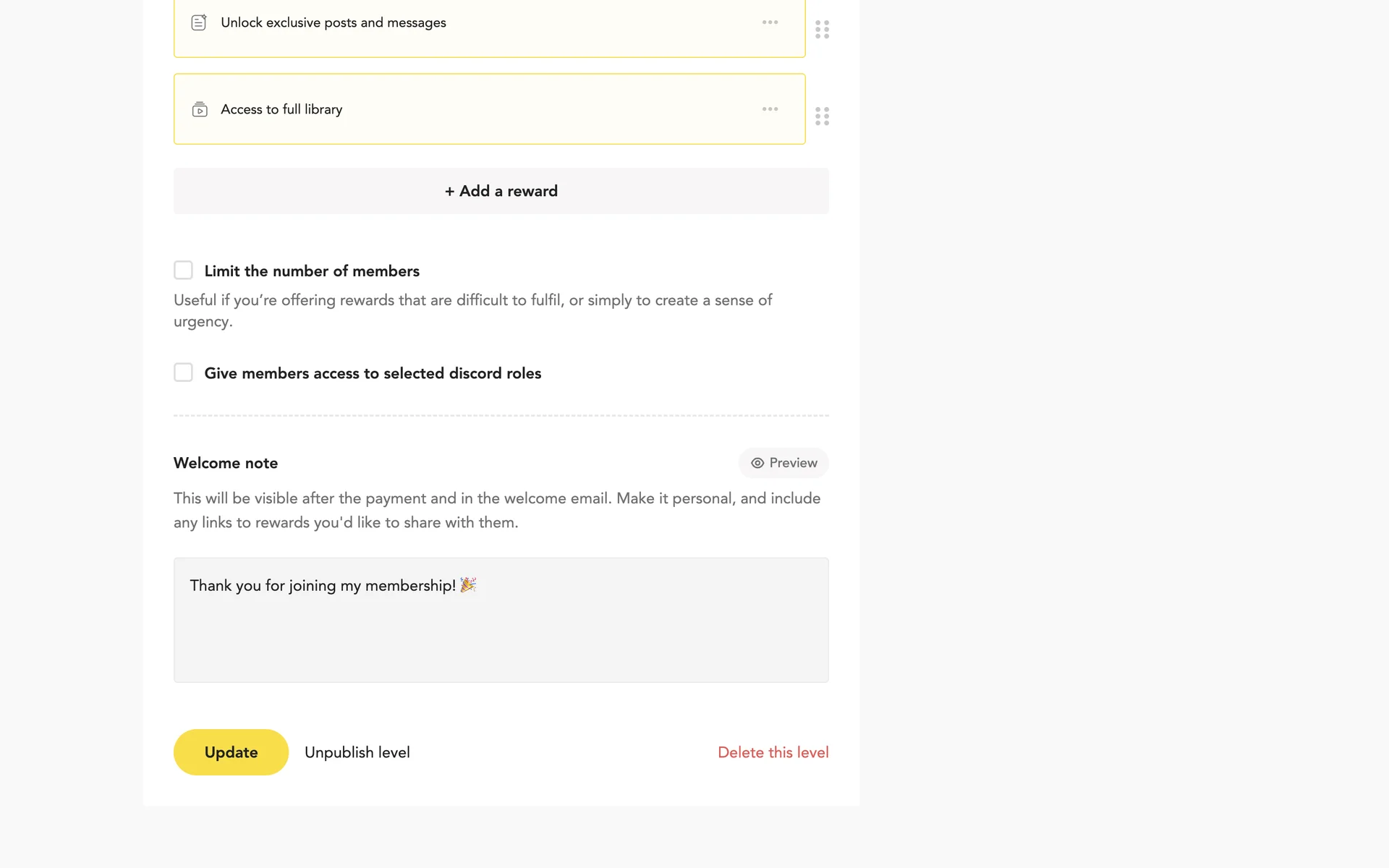Click the Preview label for the welcome note
Viewport: 1389px width, 868px height.
793,463
